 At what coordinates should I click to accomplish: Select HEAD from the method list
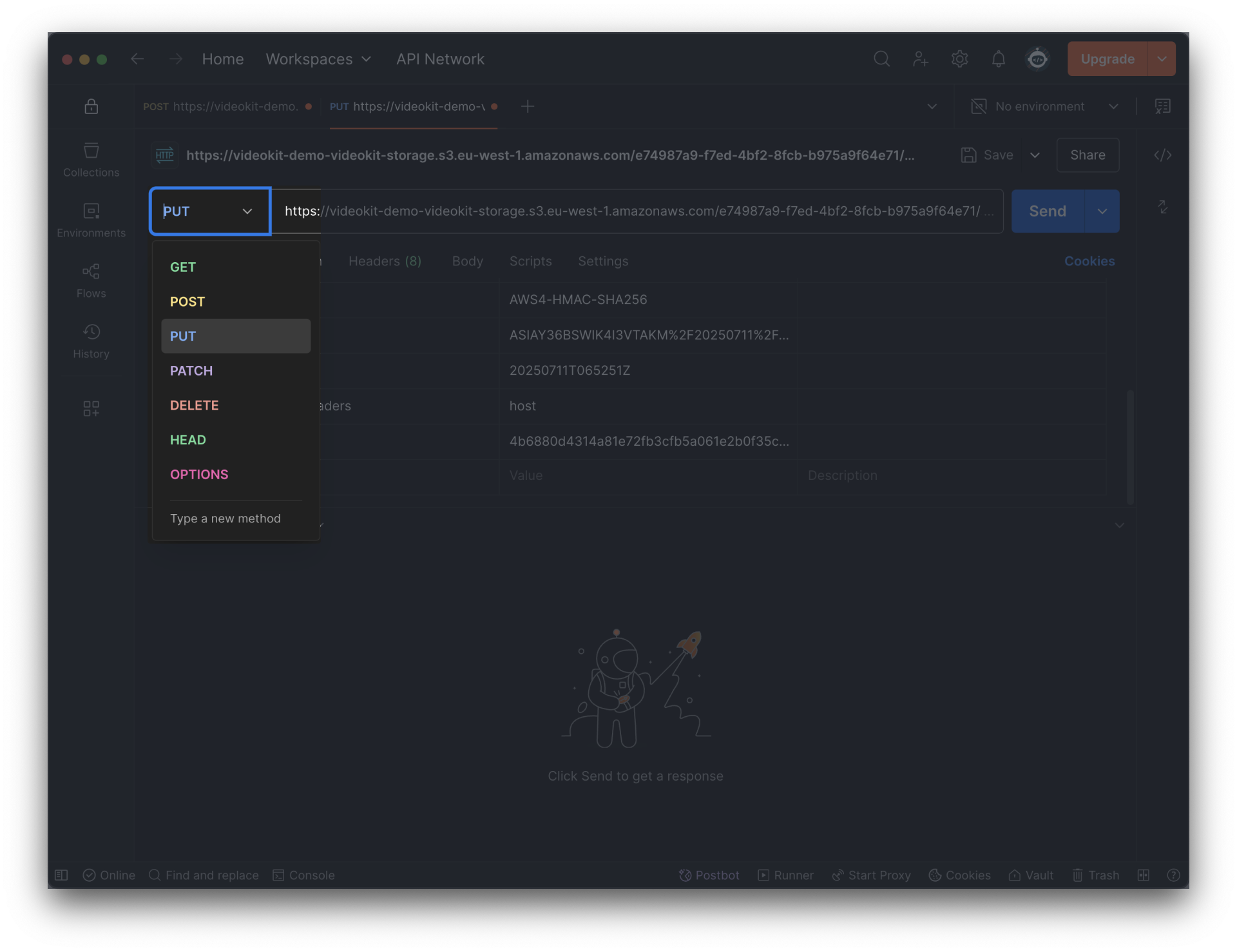[236, 440]
